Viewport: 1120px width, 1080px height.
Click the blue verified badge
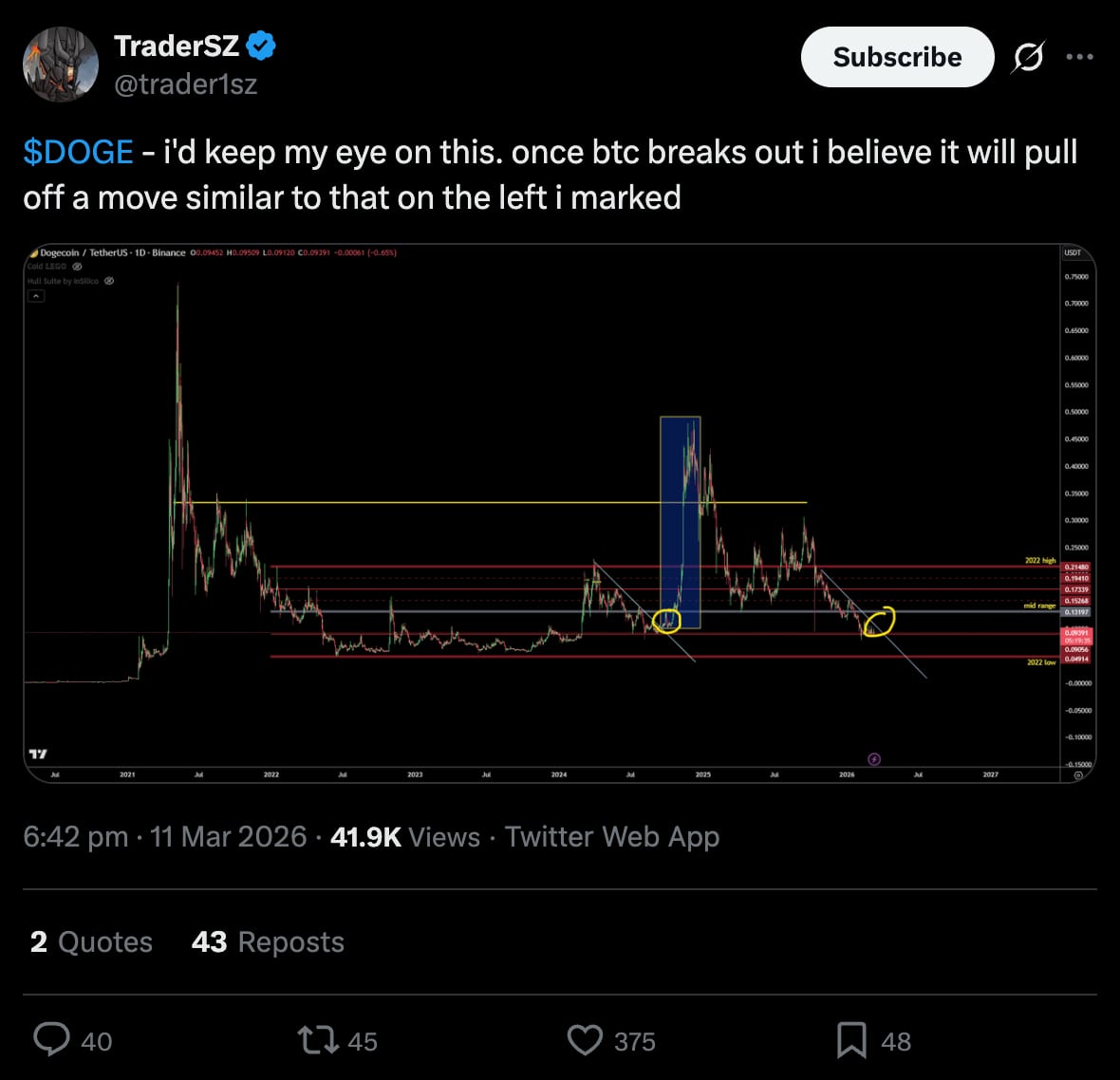click(261, 46)
